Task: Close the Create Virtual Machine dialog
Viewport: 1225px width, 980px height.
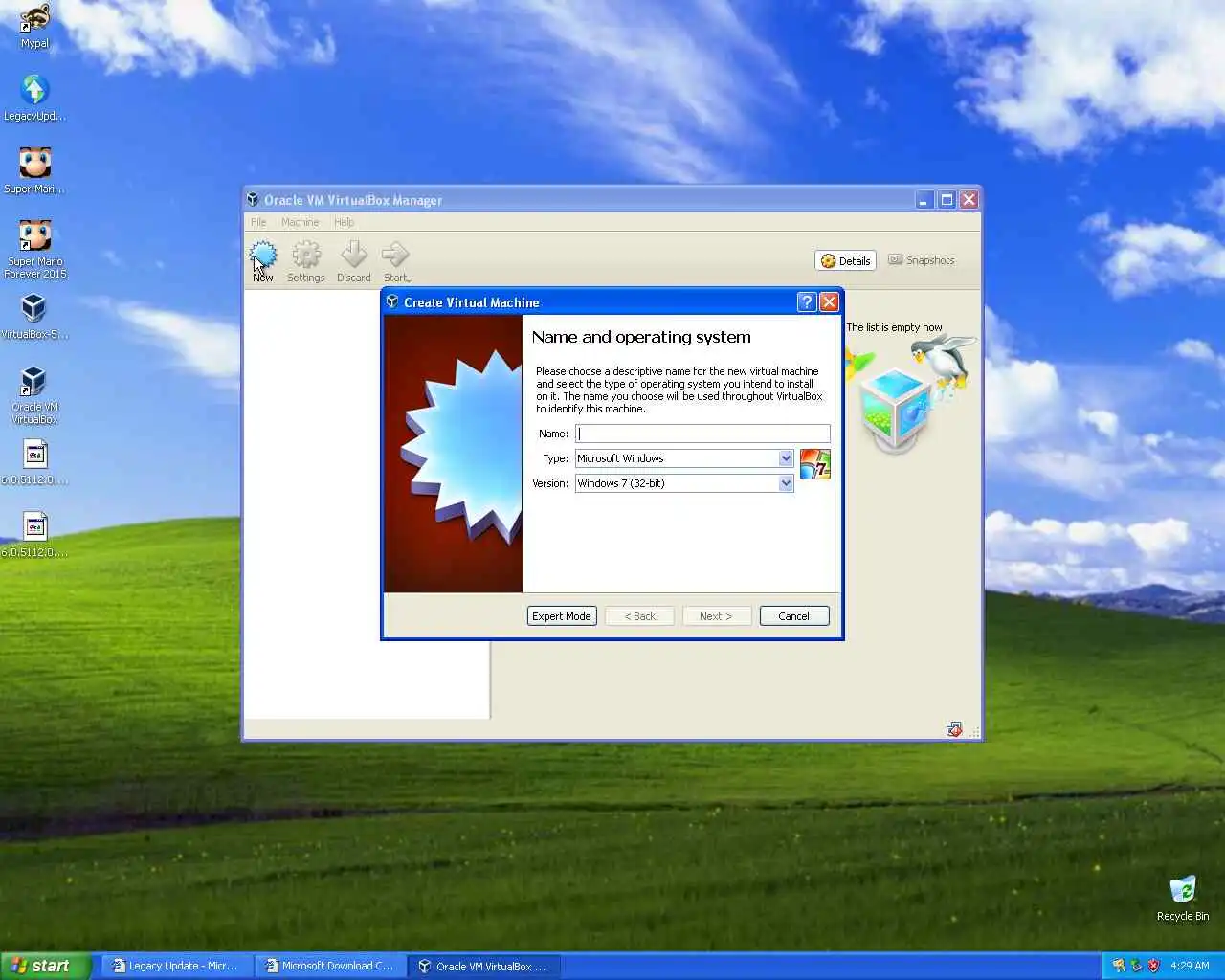Action: [x=830, y=302]
